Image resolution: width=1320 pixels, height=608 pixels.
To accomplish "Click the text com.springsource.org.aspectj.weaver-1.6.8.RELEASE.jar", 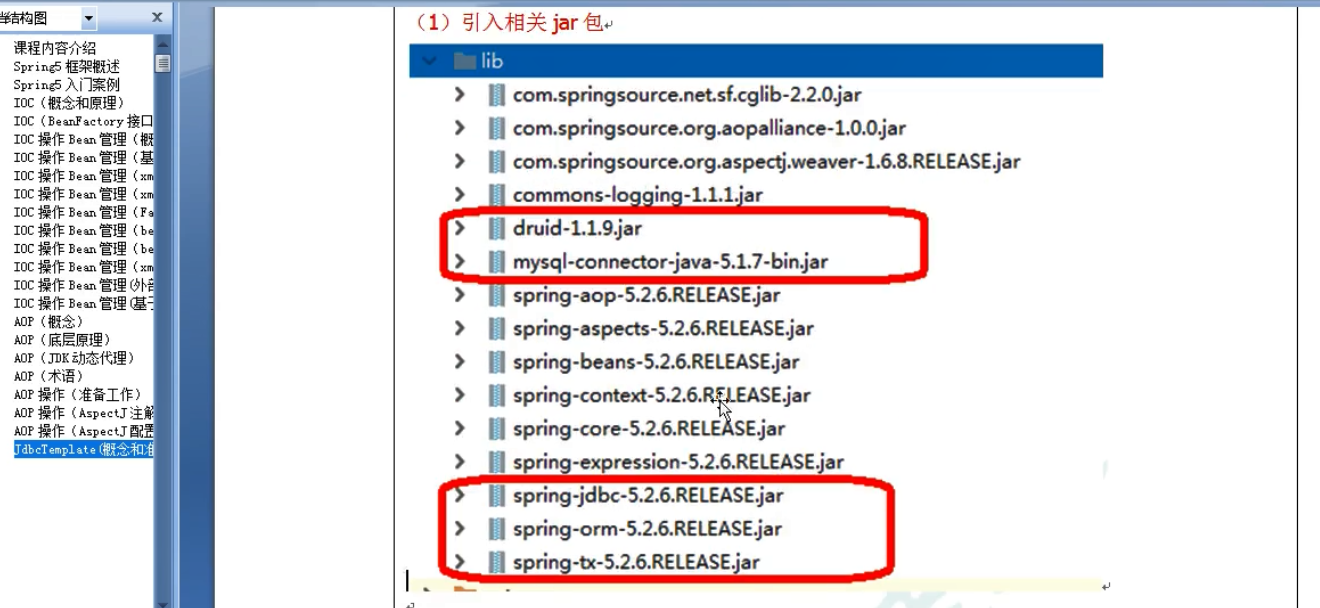I will click(766, 161).
